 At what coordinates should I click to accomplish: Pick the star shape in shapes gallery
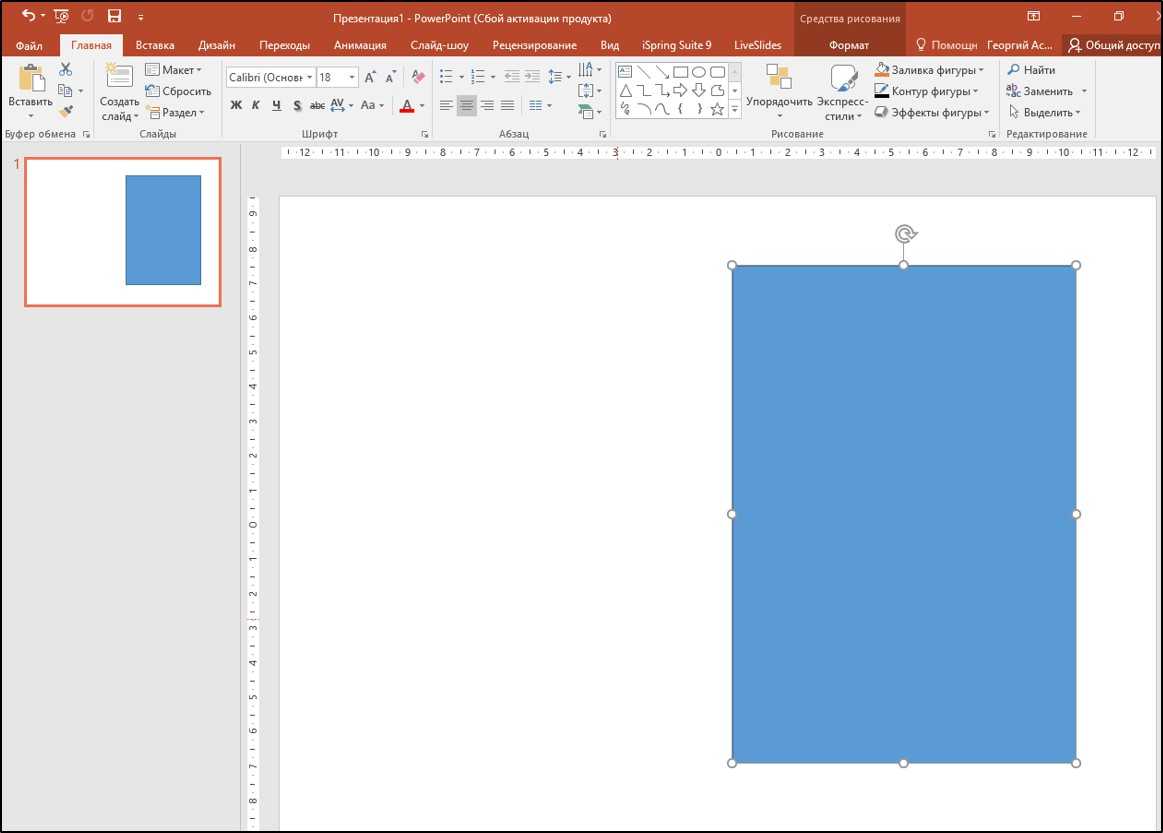coord(717,109)
